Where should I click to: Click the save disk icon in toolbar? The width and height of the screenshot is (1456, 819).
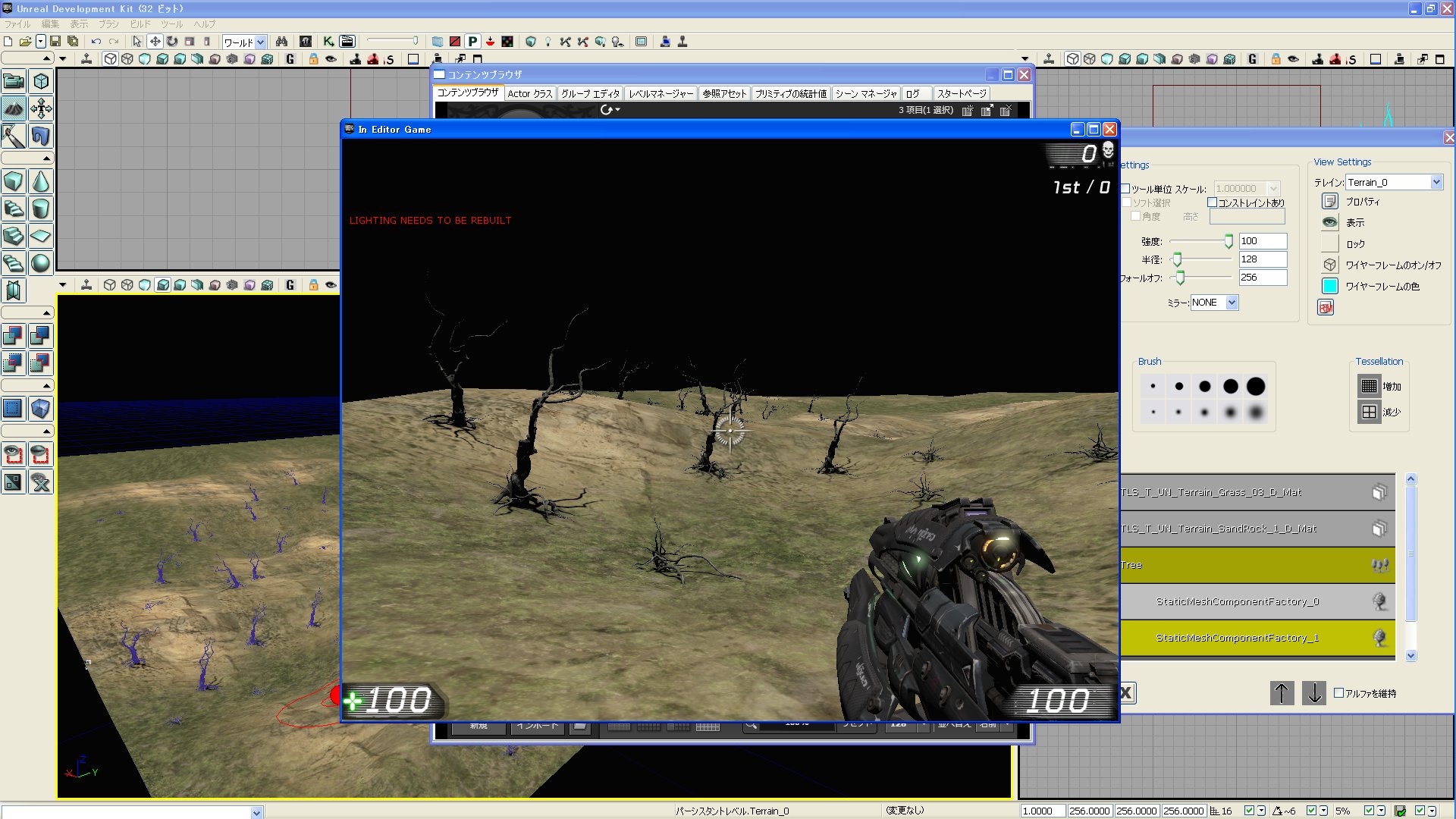coord(55,42)
